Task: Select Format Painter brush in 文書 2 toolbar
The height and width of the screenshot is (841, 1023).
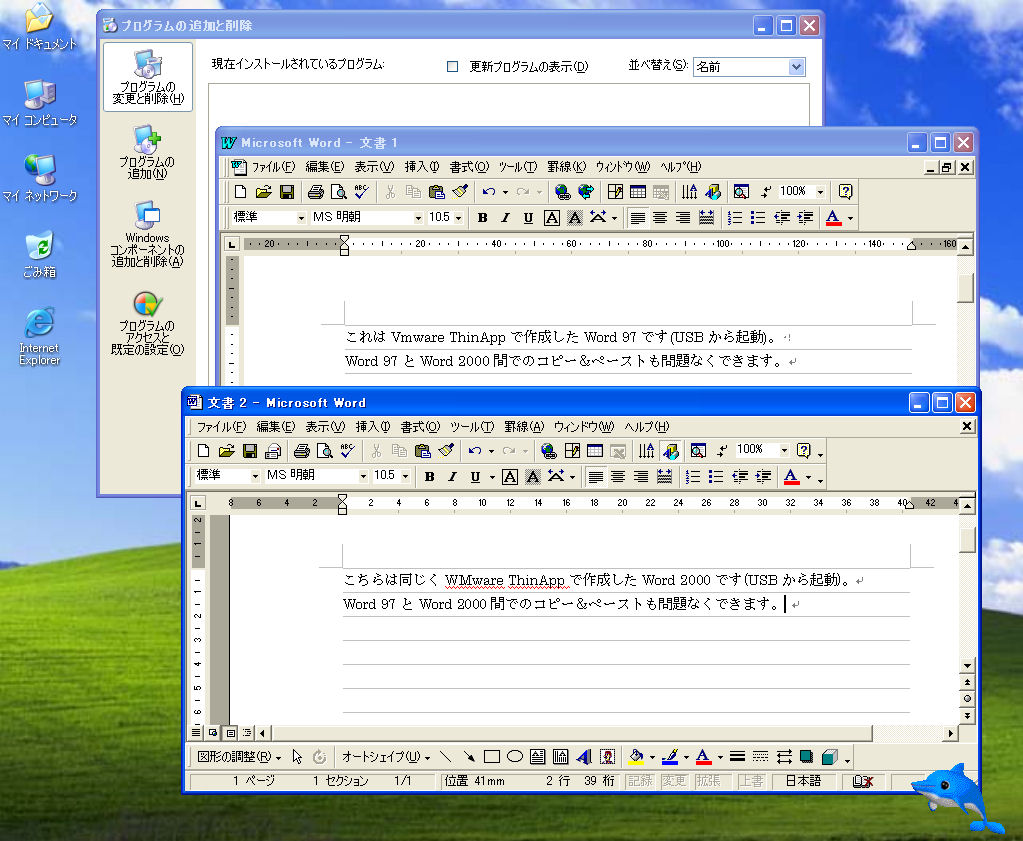Action: (x=446, y=450)
